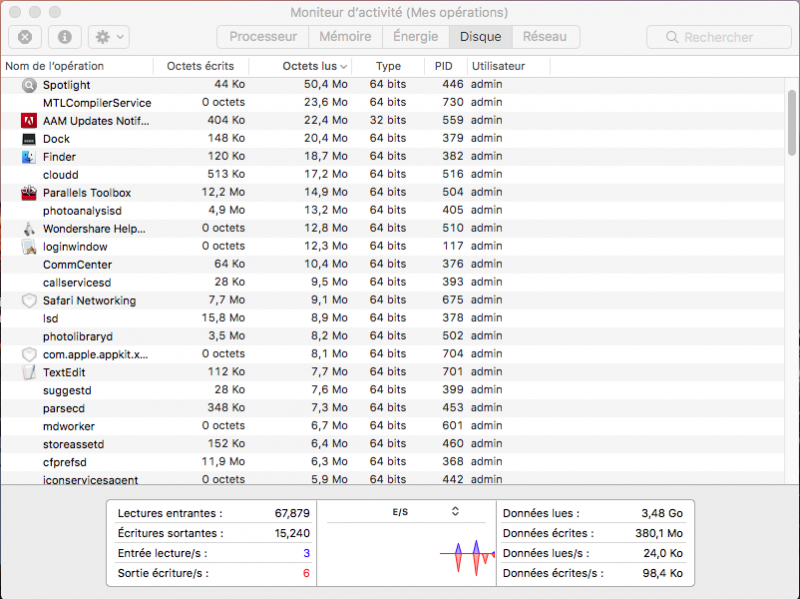Click the quit process stop icon
This screenshot has height=599, width=800.
(x=25, y=37)
